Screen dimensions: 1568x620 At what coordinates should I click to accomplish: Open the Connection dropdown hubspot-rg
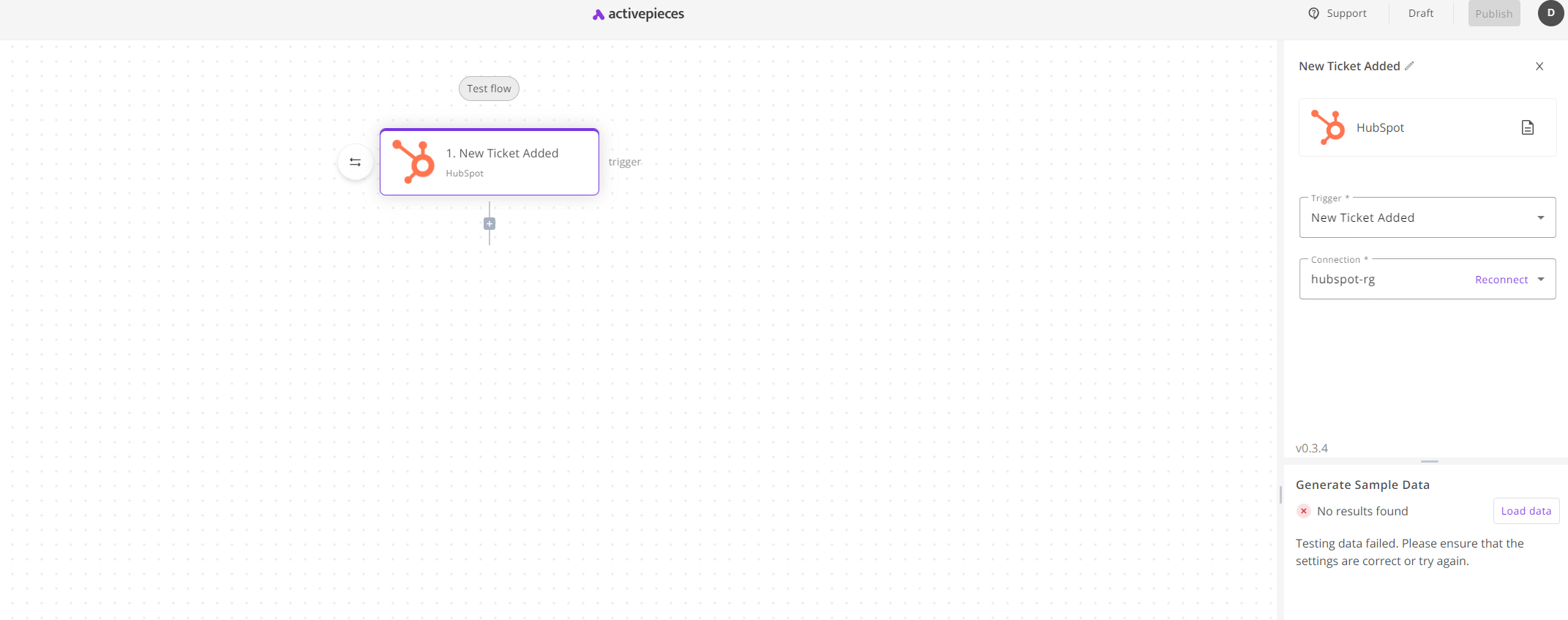tap(1427, 279)
